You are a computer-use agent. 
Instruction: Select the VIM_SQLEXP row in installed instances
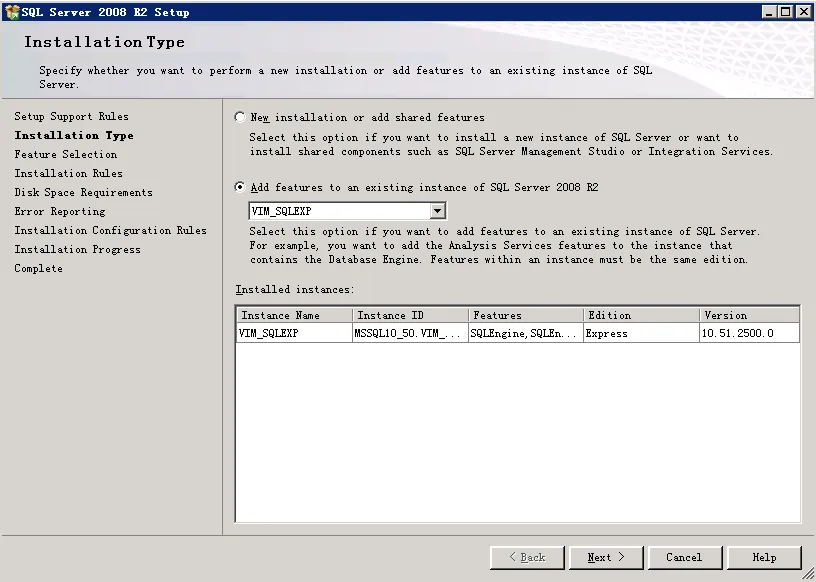click(518, 333)
